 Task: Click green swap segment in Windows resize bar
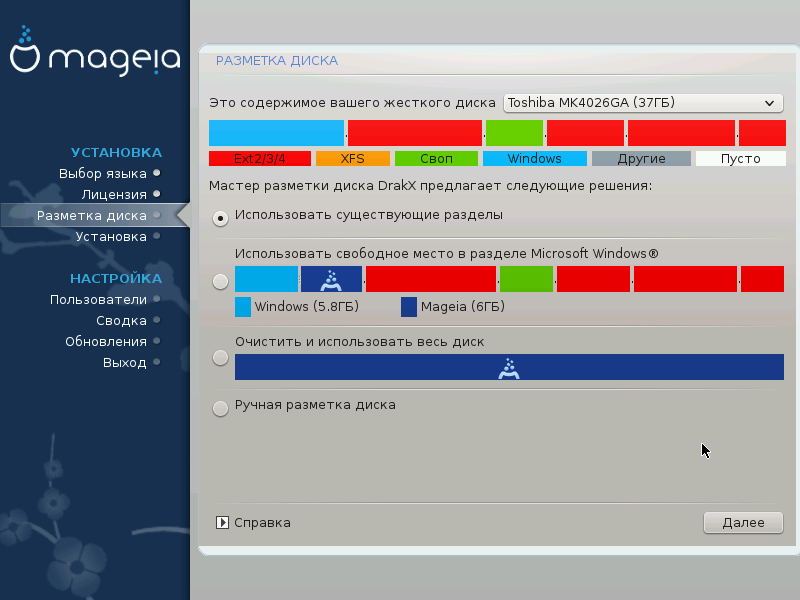tap(527, 279)
